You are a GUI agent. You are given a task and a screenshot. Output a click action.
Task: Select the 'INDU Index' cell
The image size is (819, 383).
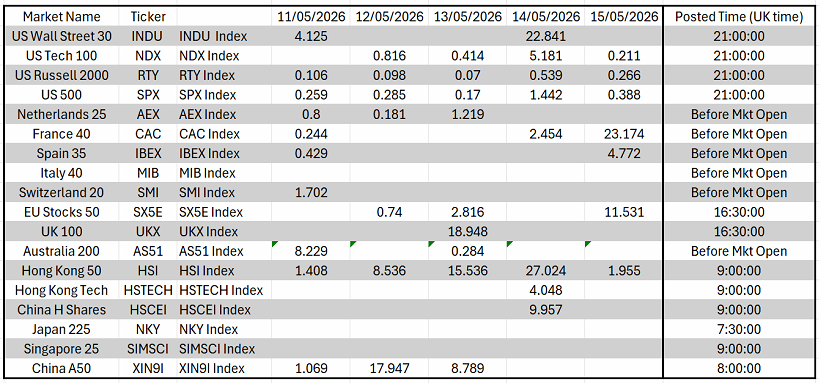pyautogui.click(x=224, y=37)
